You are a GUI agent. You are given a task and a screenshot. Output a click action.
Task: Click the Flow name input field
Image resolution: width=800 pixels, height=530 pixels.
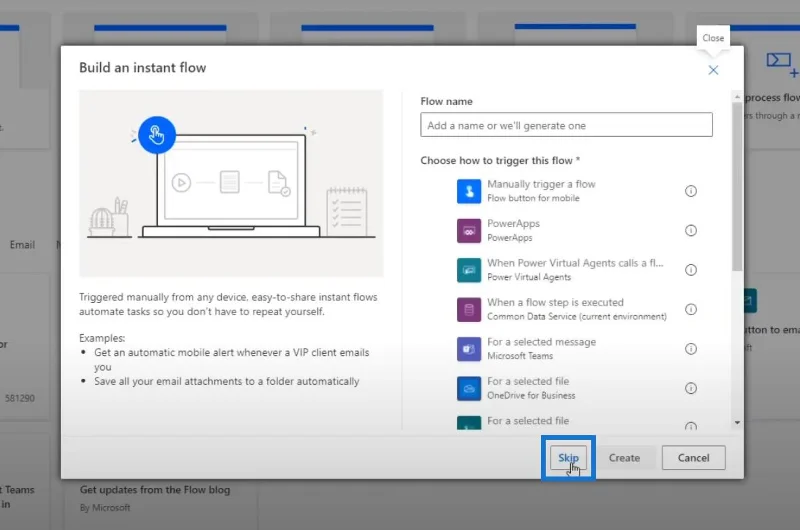click(x=566, y=125)
